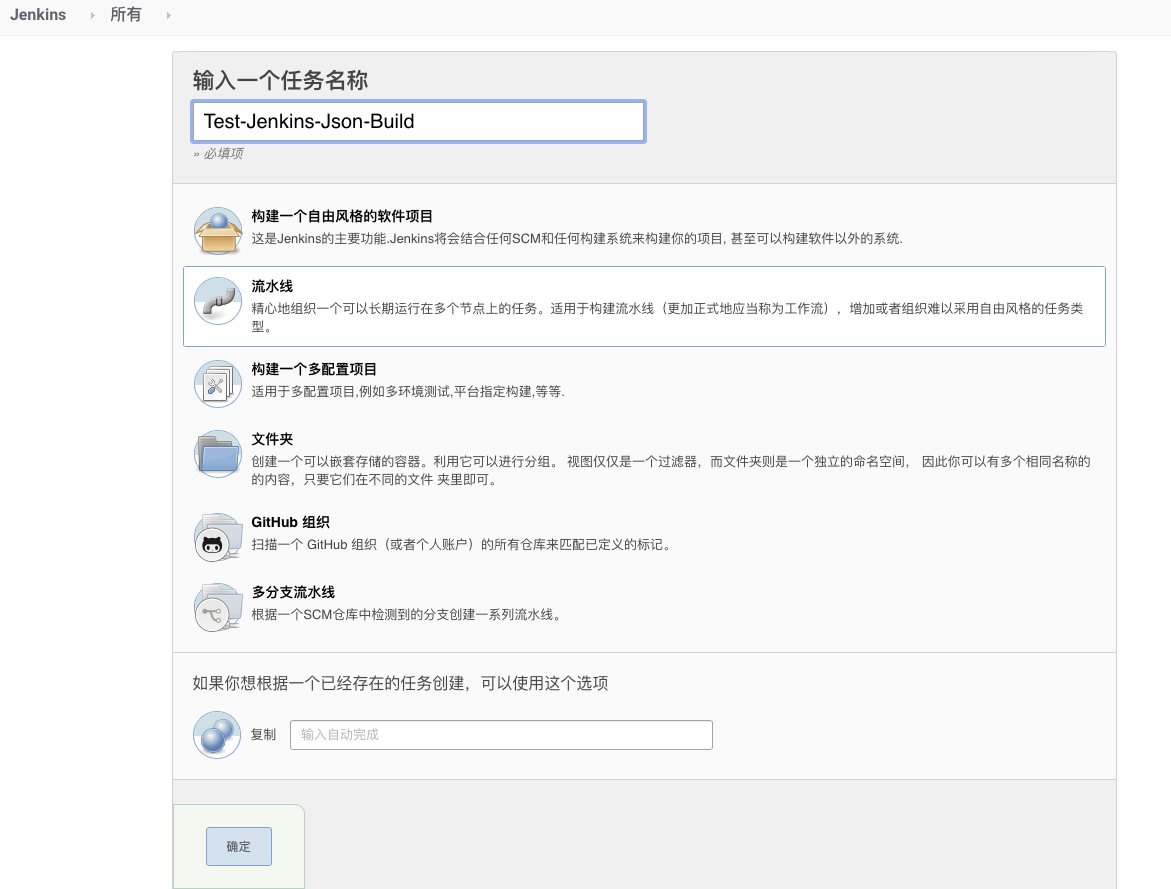This screenshot has width=1171, height=889.
Task: Go to Jenkins home breadcrumb
Action: [38, 15]
